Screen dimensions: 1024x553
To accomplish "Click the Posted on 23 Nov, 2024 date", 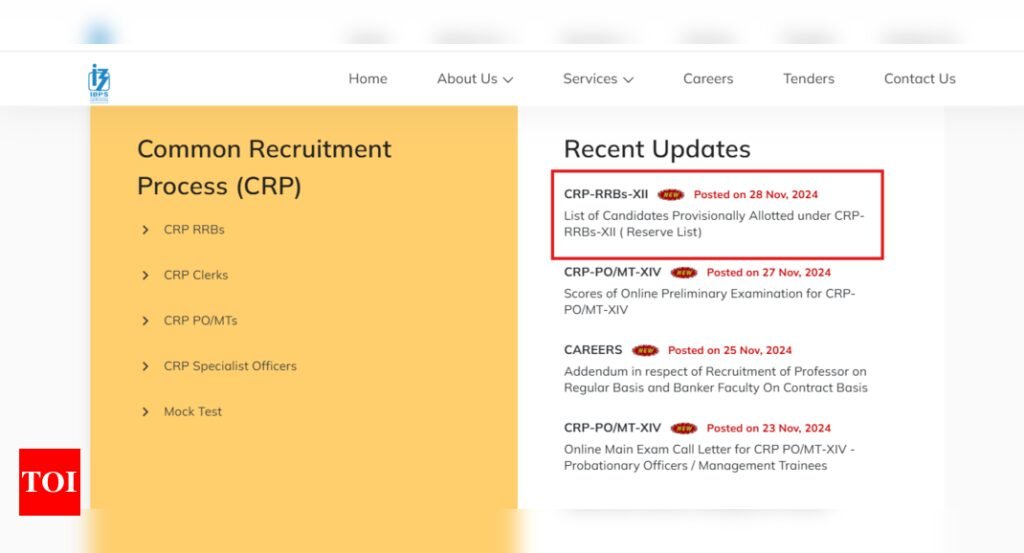I will pyautogui.click(x=769, y=428).
